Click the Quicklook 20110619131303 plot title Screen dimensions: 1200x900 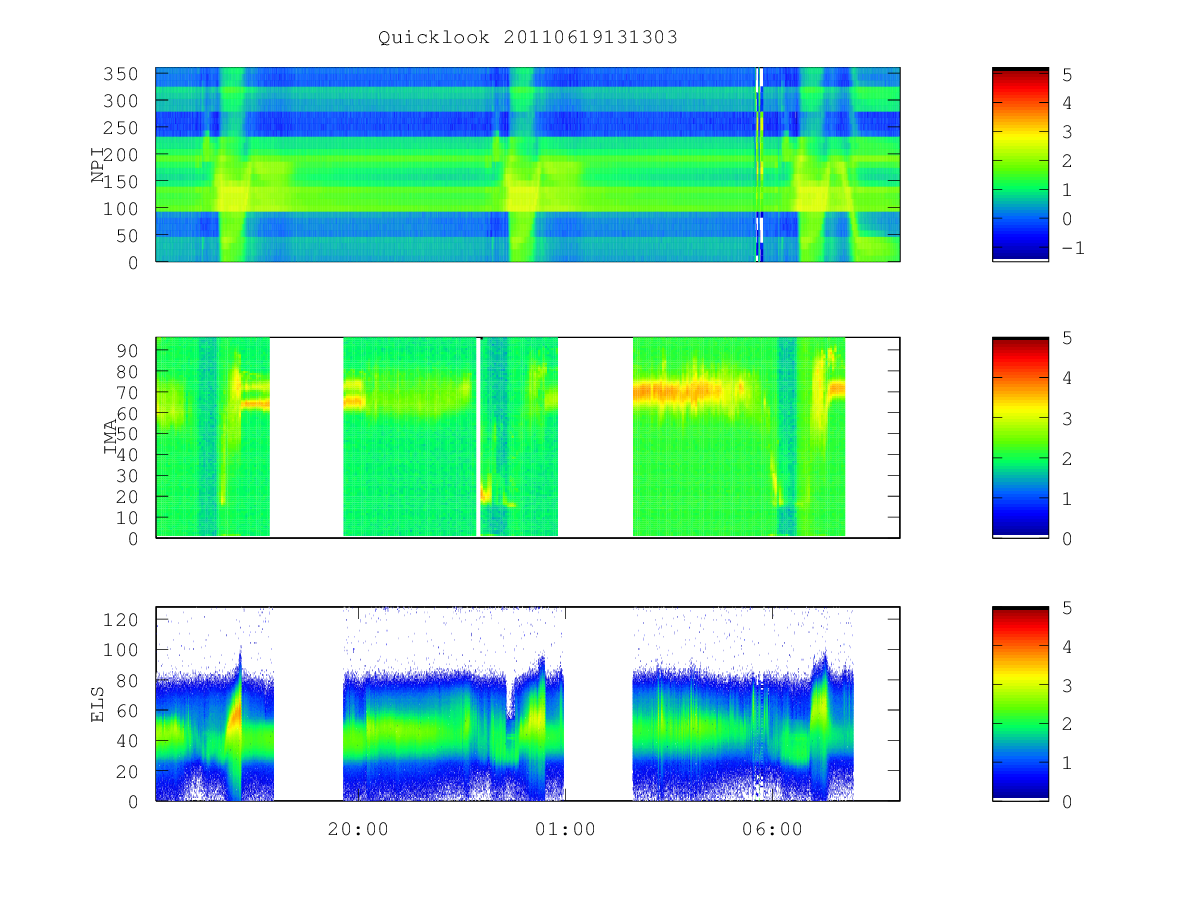tap(528, 38)
